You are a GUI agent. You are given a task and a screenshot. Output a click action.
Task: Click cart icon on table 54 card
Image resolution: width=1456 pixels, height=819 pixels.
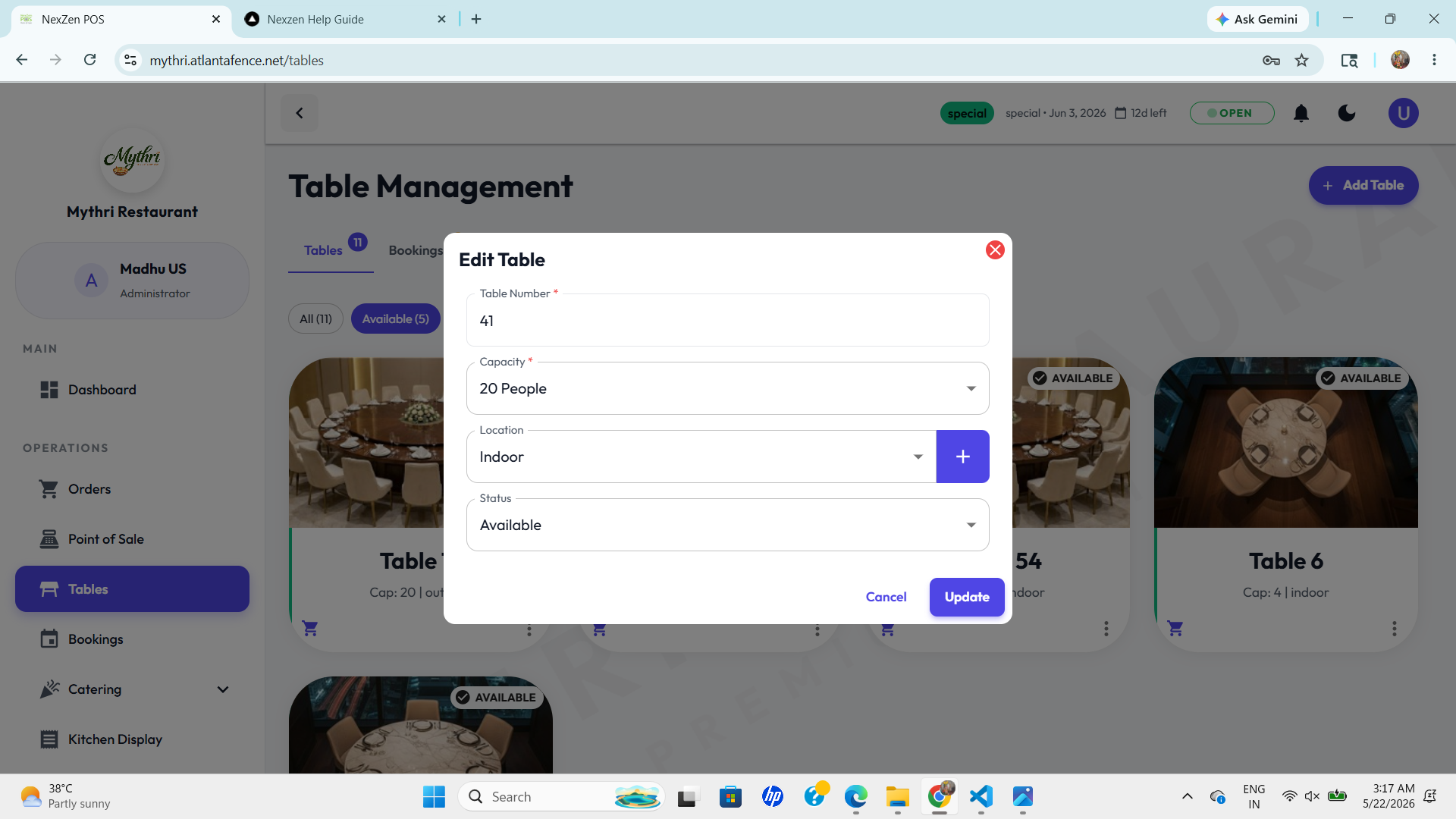(887, 629)
